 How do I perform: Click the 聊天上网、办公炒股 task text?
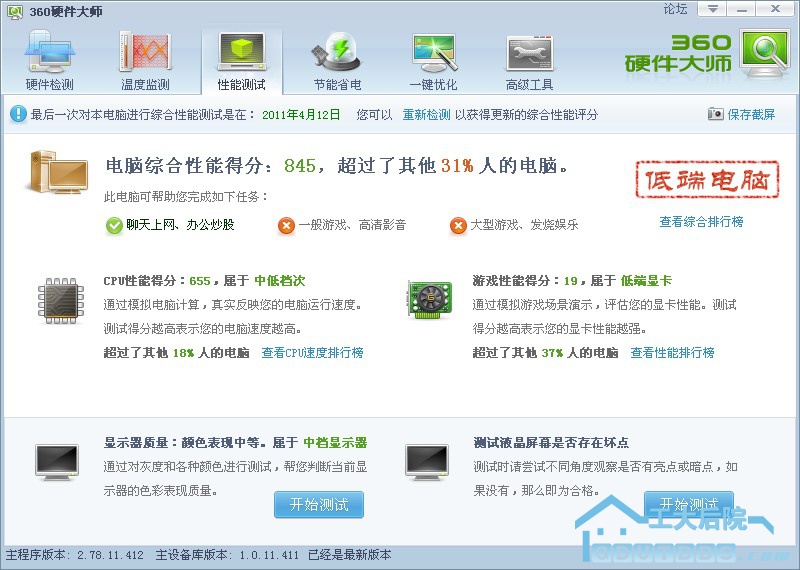[x=181, y=225]
